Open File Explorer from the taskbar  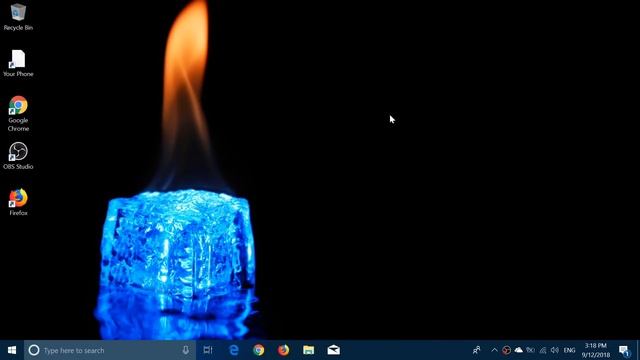click(309, 350)
